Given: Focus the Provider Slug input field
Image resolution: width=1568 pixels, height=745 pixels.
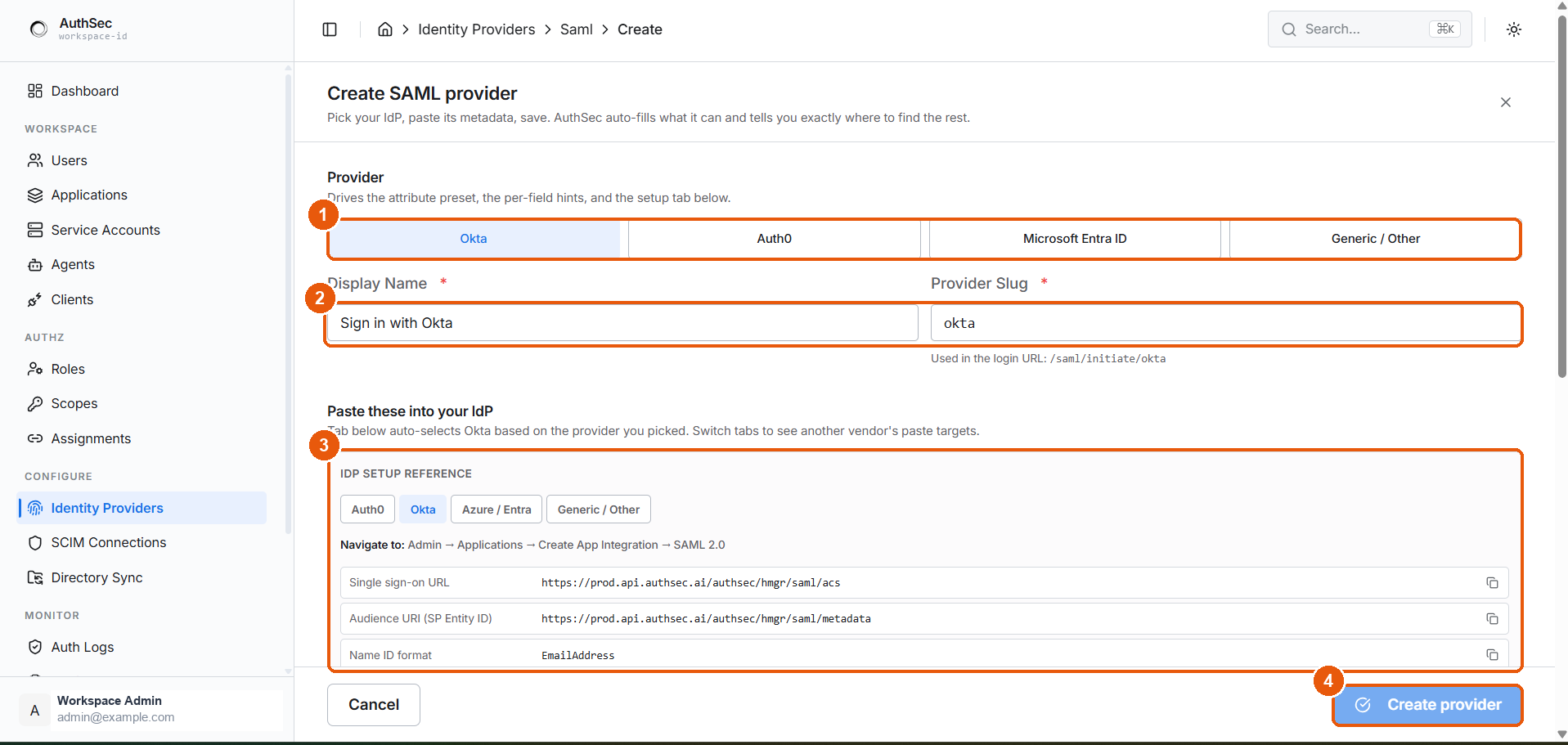Looking at the screenshot, I should [x=1225, y=323].
